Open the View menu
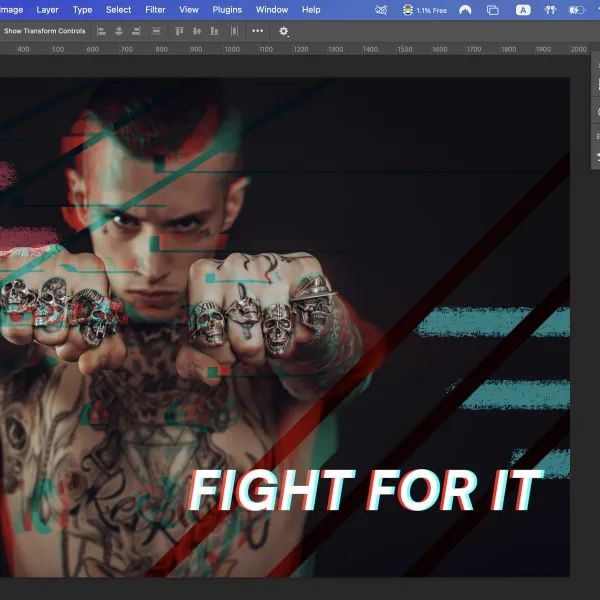600x600 pixels. (x=189, y=10)
